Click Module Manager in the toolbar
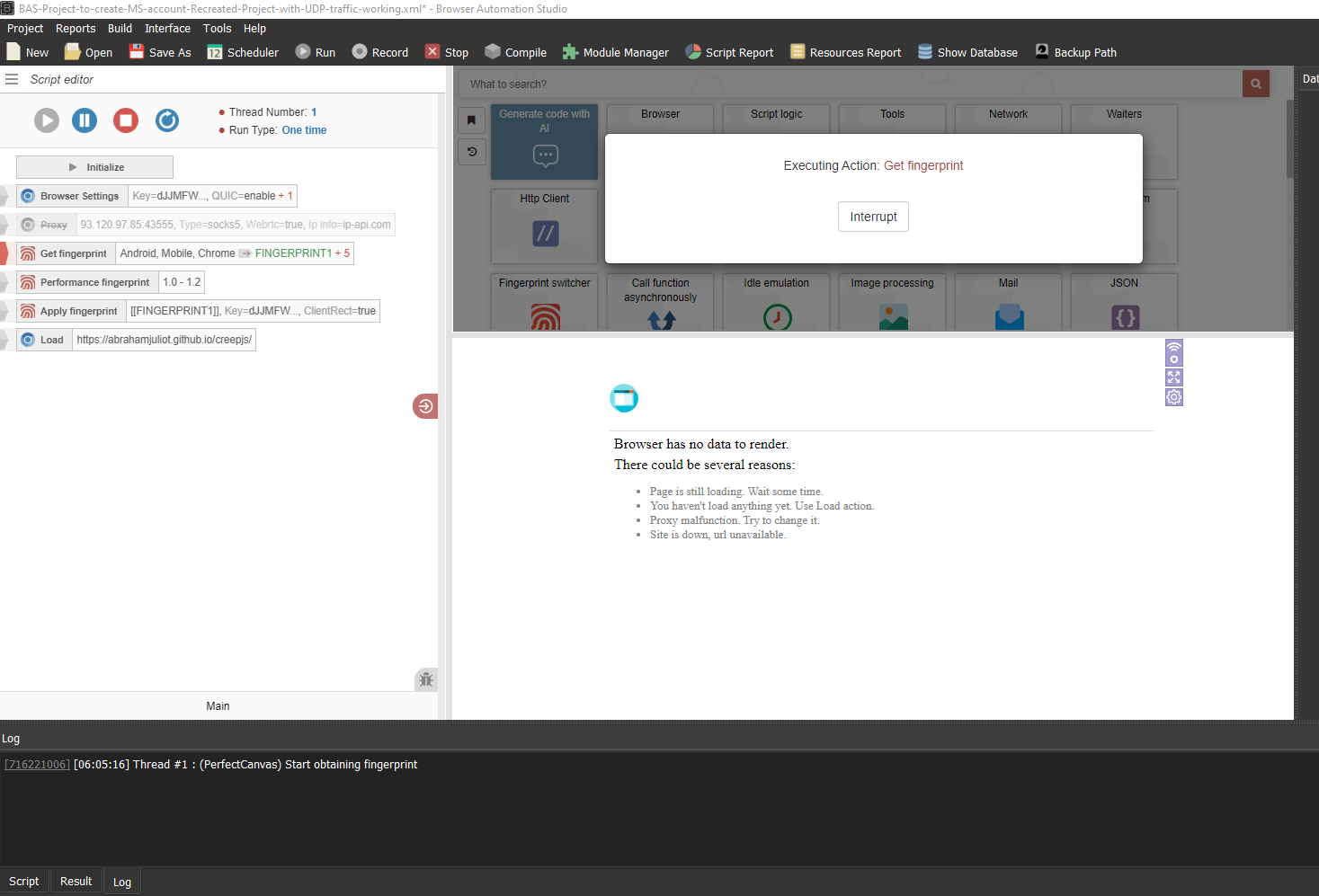 click(x=616, y=52)
